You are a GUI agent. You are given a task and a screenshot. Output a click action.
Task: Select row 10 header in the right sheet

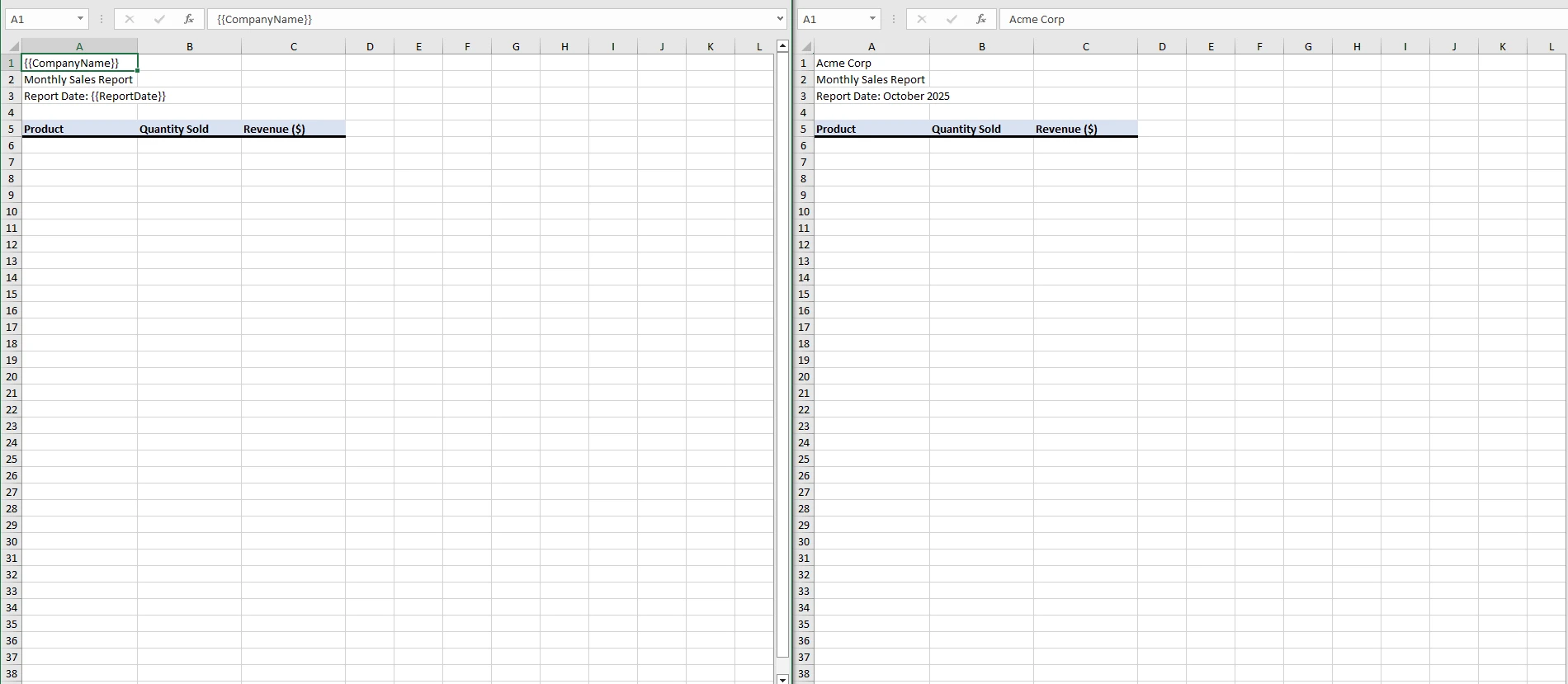[804, 212]
